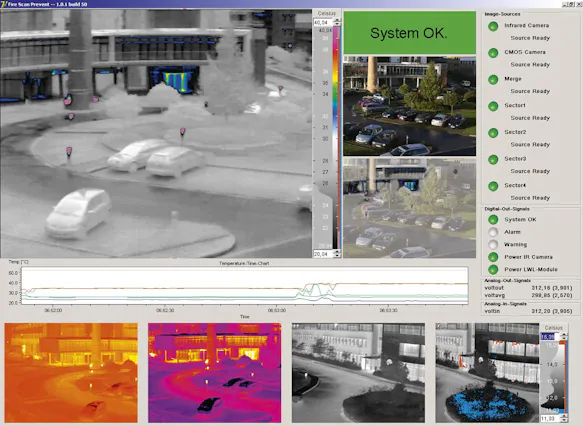Select the grayscale roundabout thermal thumbnail

point(358,373)
